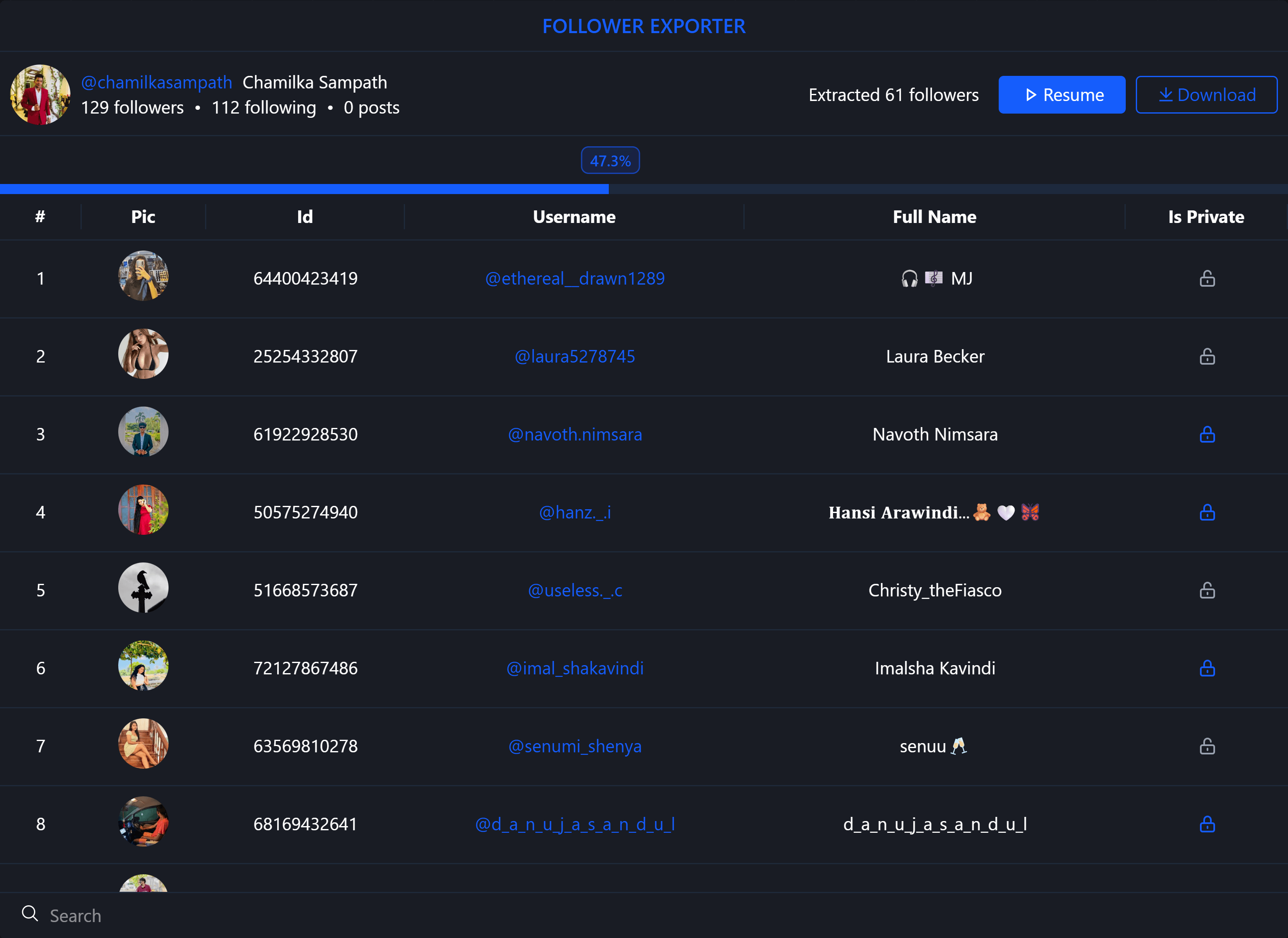Image resolution: width=1288 pixels, height=938 pixels.
Task: Click the blue extraction progress bar
Action: tap(304, 189)
